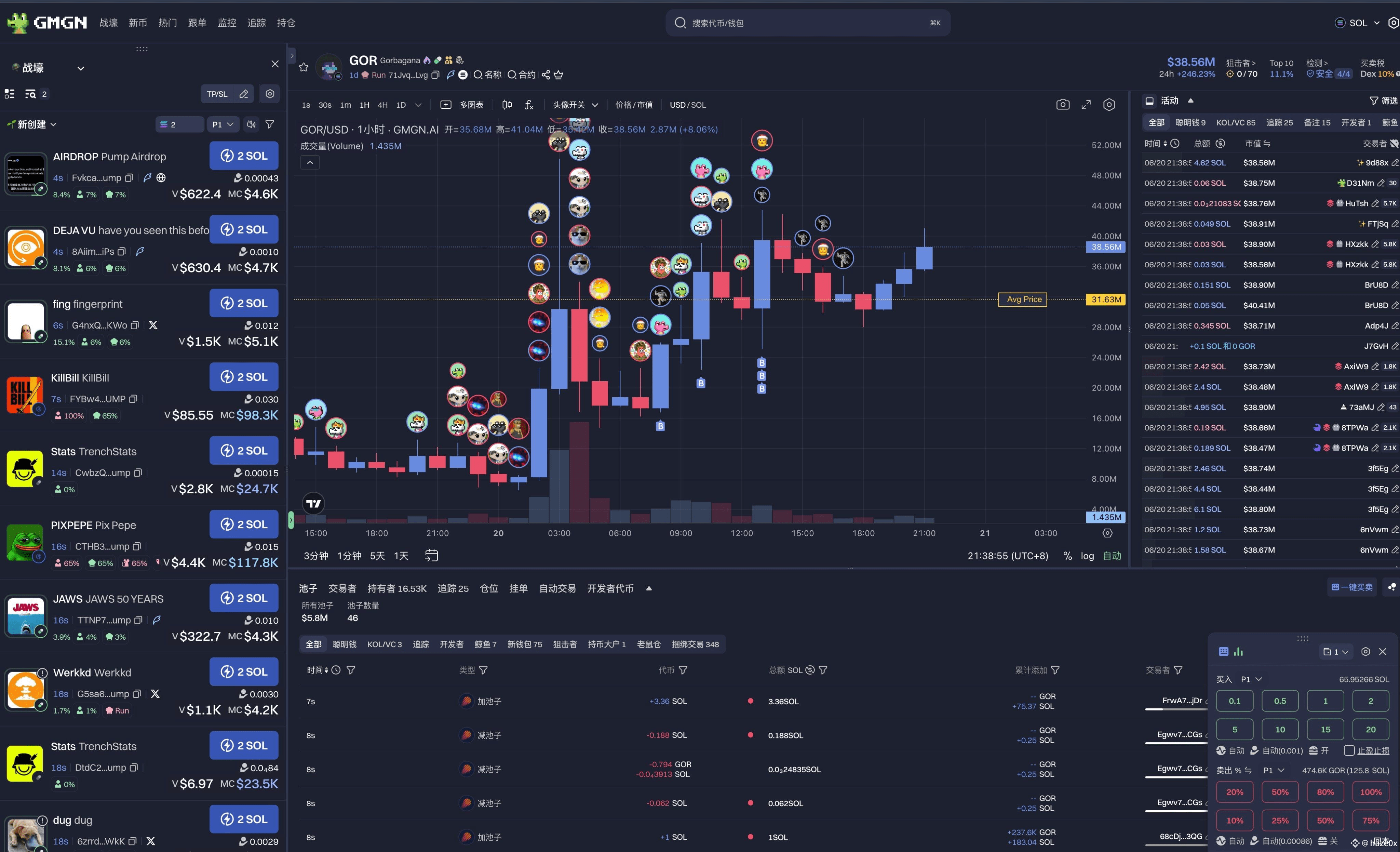The height and width of the screenshot is (852, 1400).
Task: Open the candlestick chart type icon
Action: [507, 105]
